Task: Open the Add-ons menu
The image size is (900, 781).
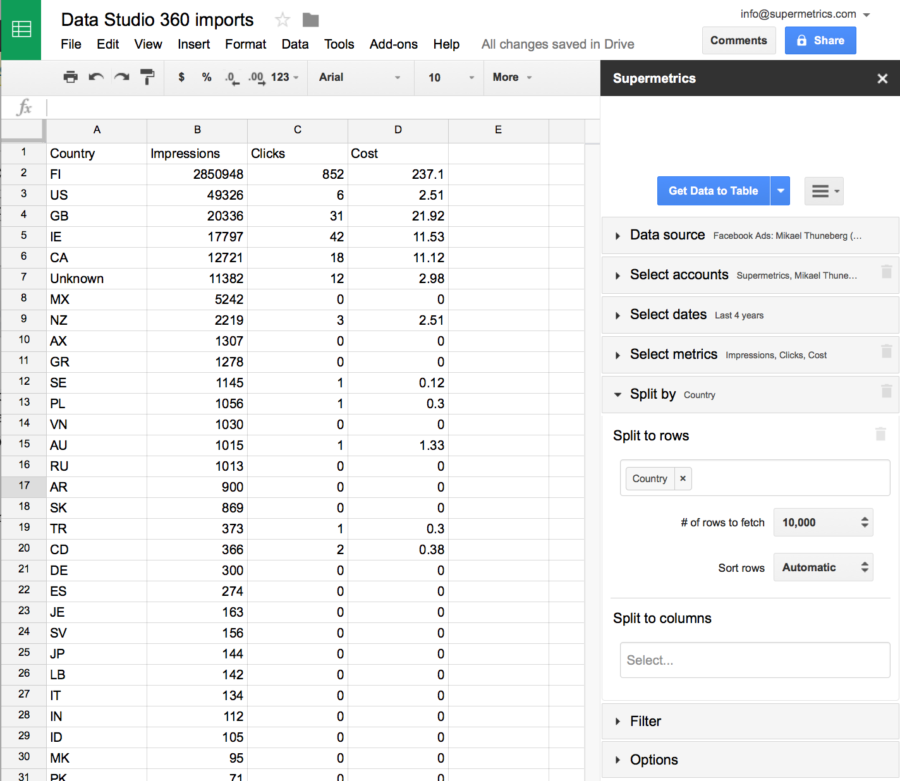Action: click(394, 44)
